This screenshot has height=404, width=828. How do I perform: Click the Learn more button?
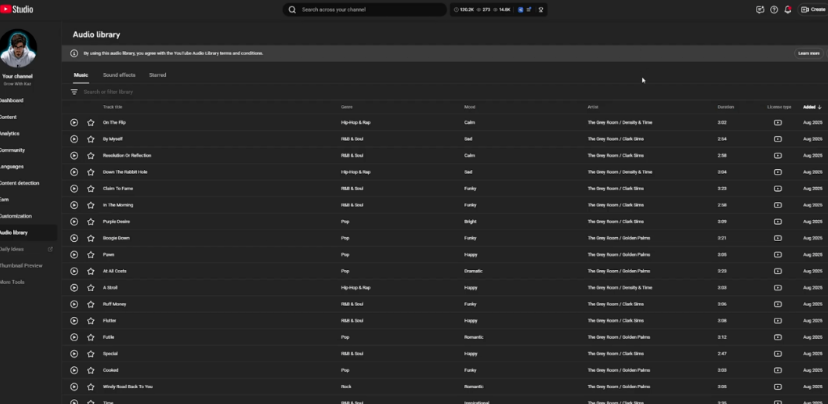pos(807,53)
